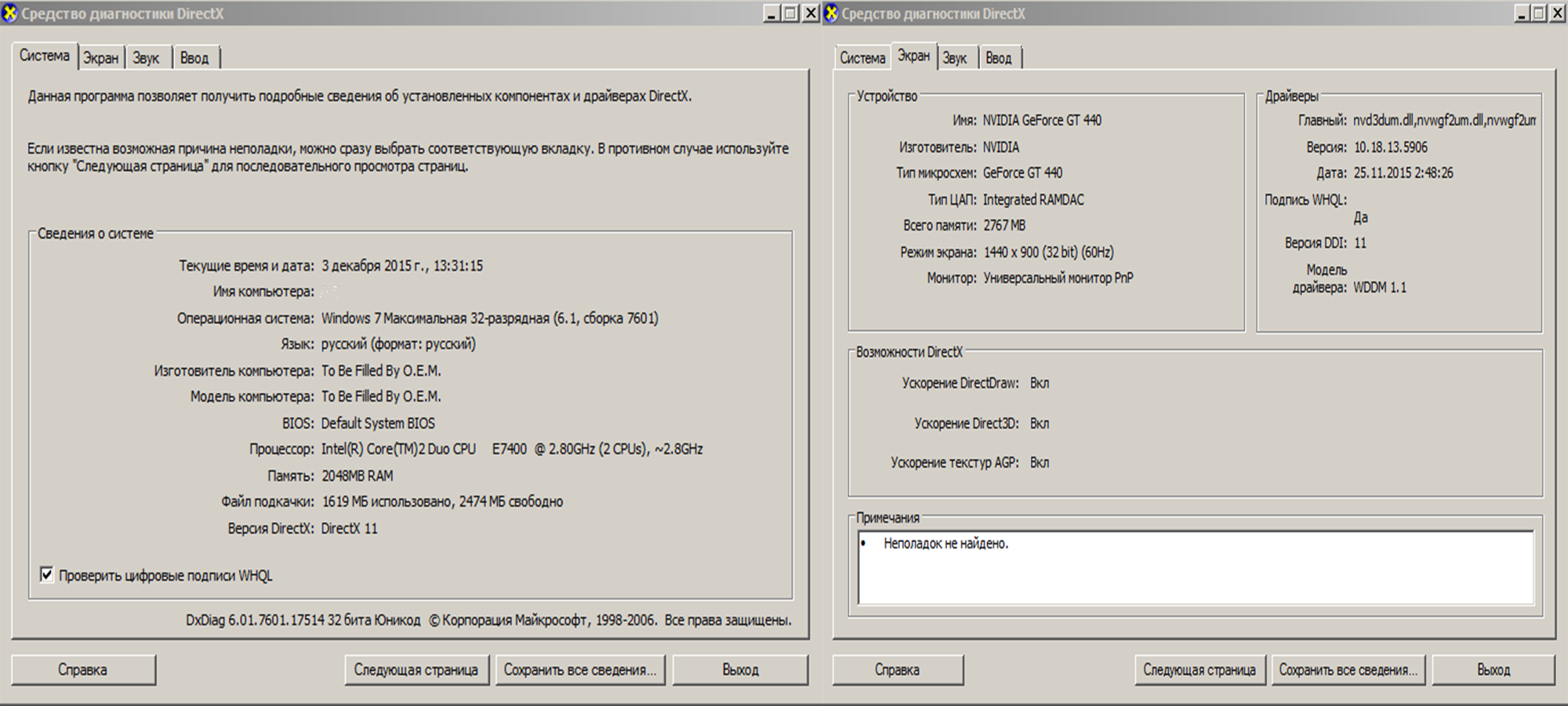The width and height of the screenshot is (1568, 706).
Task: Click the DirectX 11 version value
Action: click(349, 529)
